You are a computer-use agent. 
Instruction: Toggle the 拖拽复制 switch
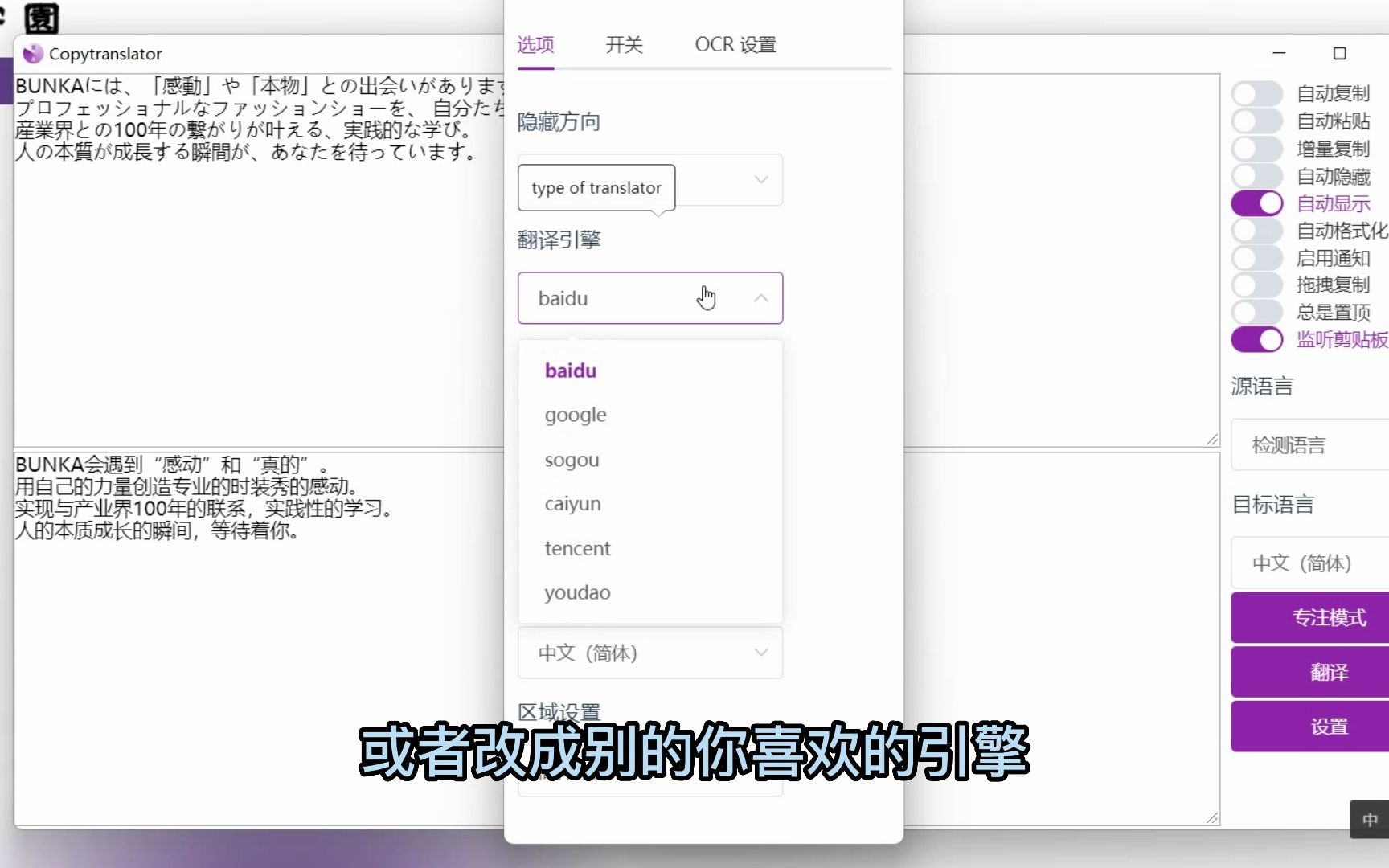tap(1257, 285)
